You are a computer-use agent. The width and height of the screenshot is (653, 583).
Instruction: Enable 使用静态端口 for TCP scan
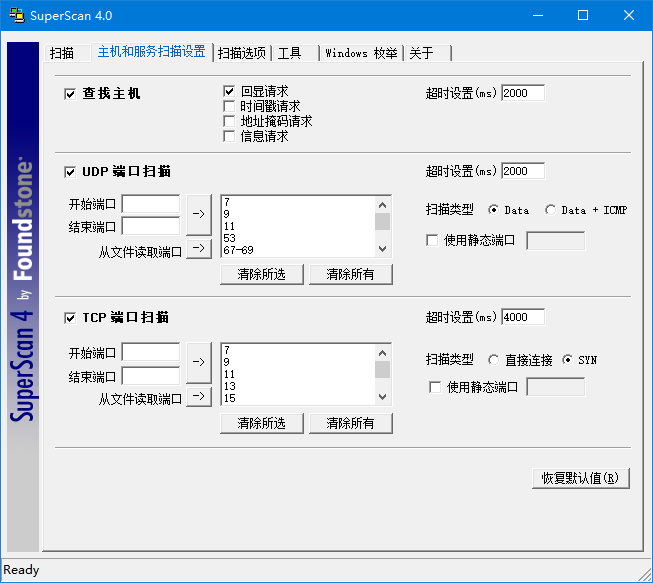point(435,387)
